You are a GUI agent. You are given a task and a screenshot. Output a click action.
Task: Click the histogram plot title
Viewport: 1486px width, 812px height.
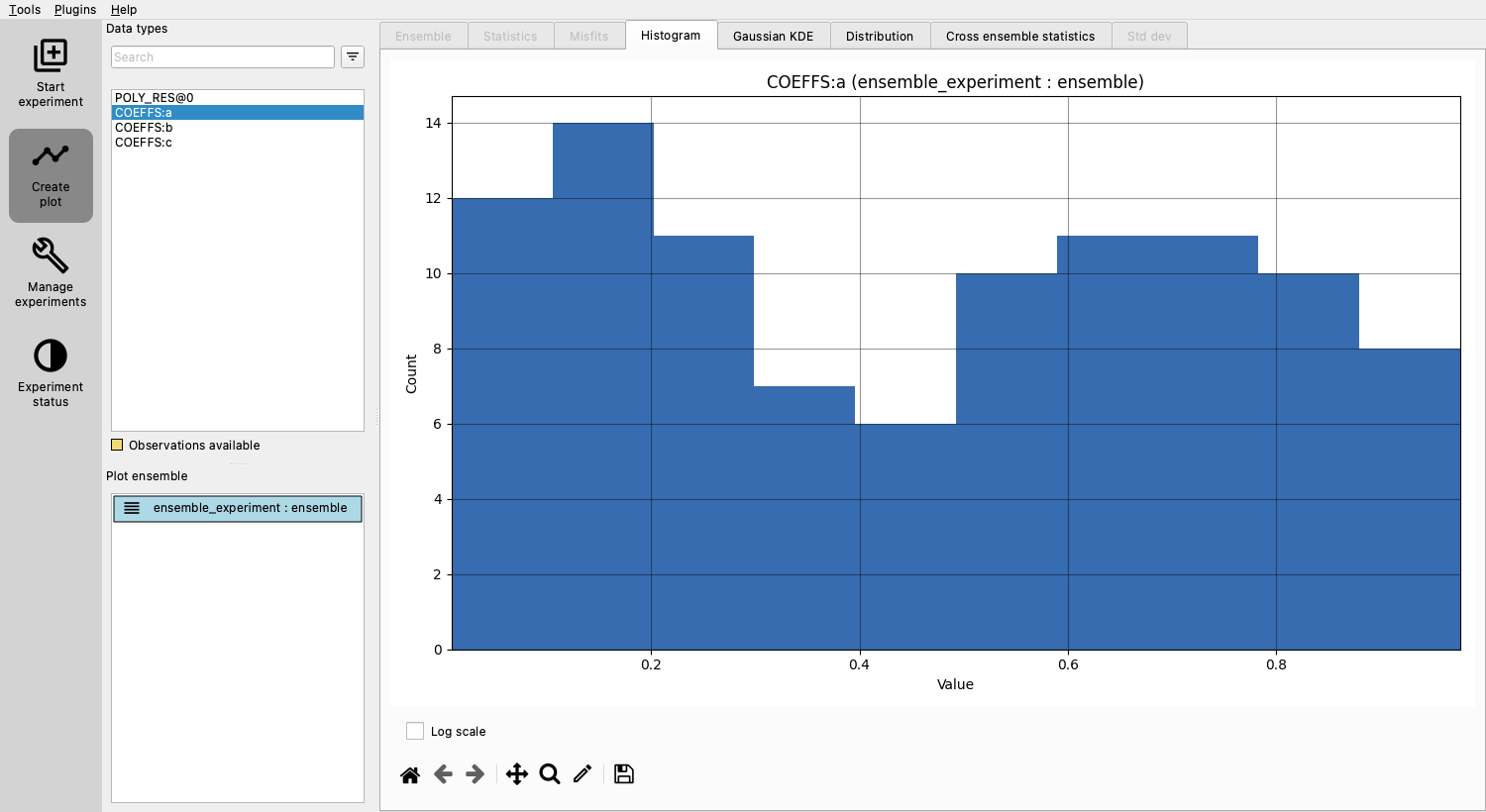[x=955, y=82]
